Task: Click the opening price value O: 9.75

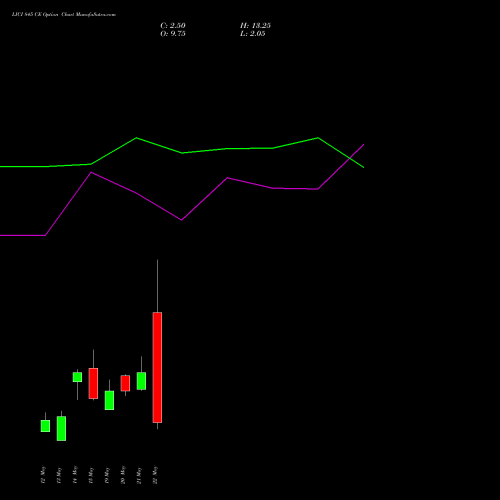Action: point(173,34)
